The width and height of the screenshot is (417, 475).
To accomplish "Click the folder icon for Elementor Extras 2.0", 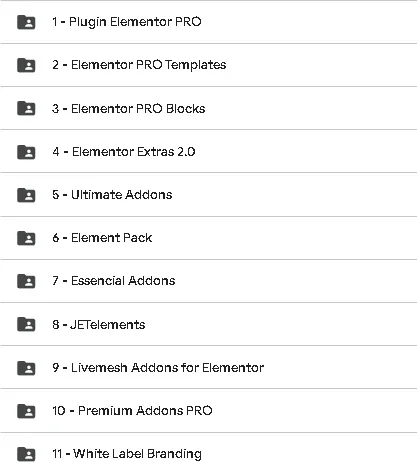I will (26, 152).
